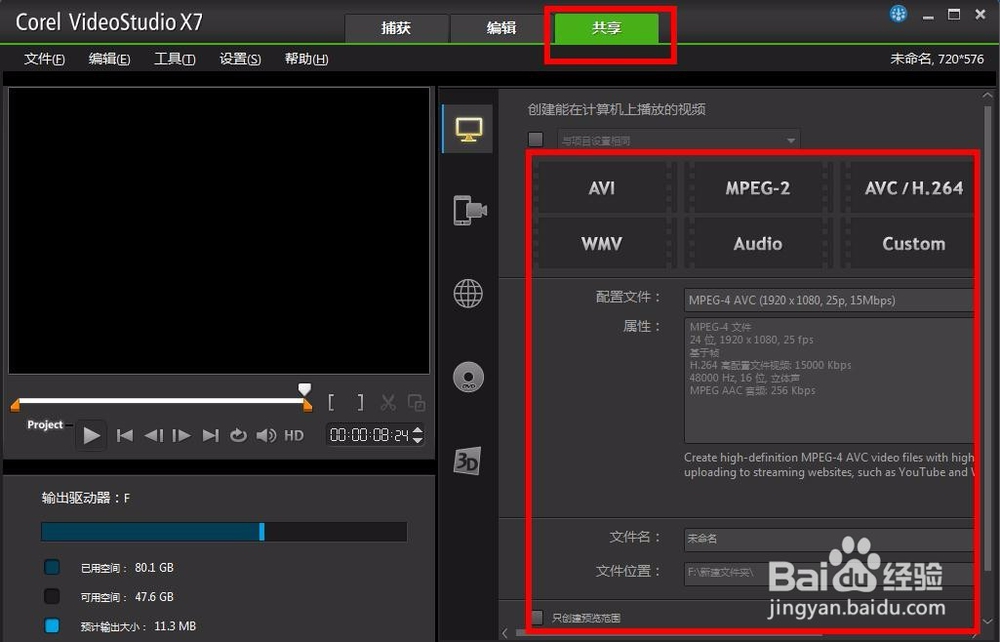The image size is (1000, 642).
Task: Click the available space black swatch
Action: (52, 596)
